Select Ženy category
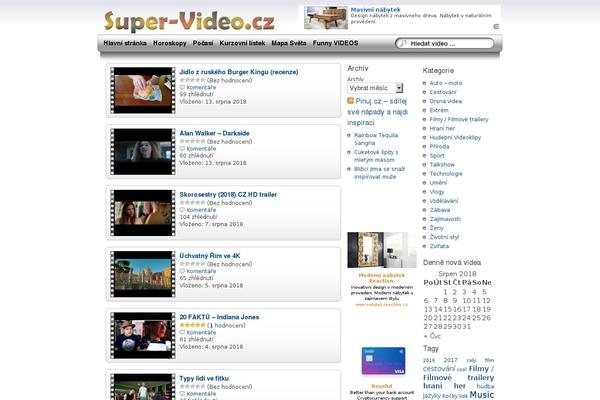This screenshot has width=600, height=400. pyautogui.click(x=436, y=228)
